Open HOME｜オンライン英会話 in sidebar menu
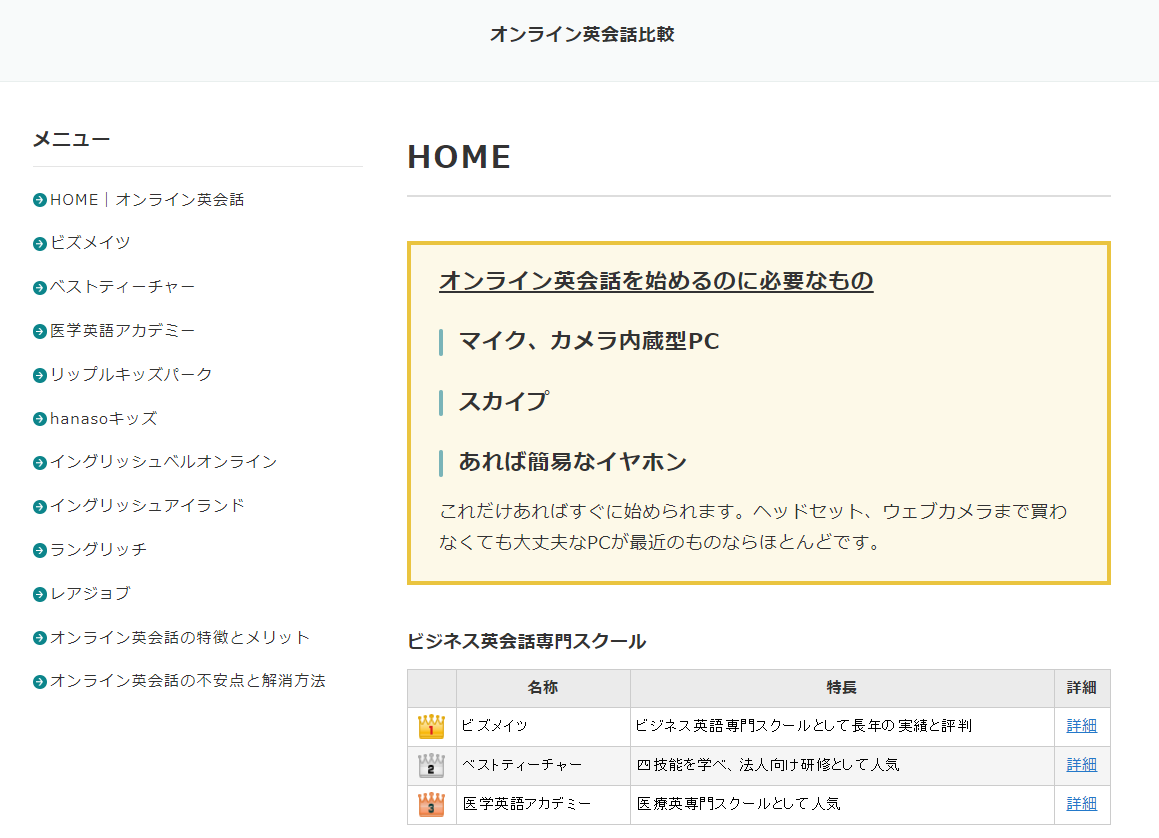This screenshot has width=1159, height=838. pyautogui.click(x=147, y=200)
